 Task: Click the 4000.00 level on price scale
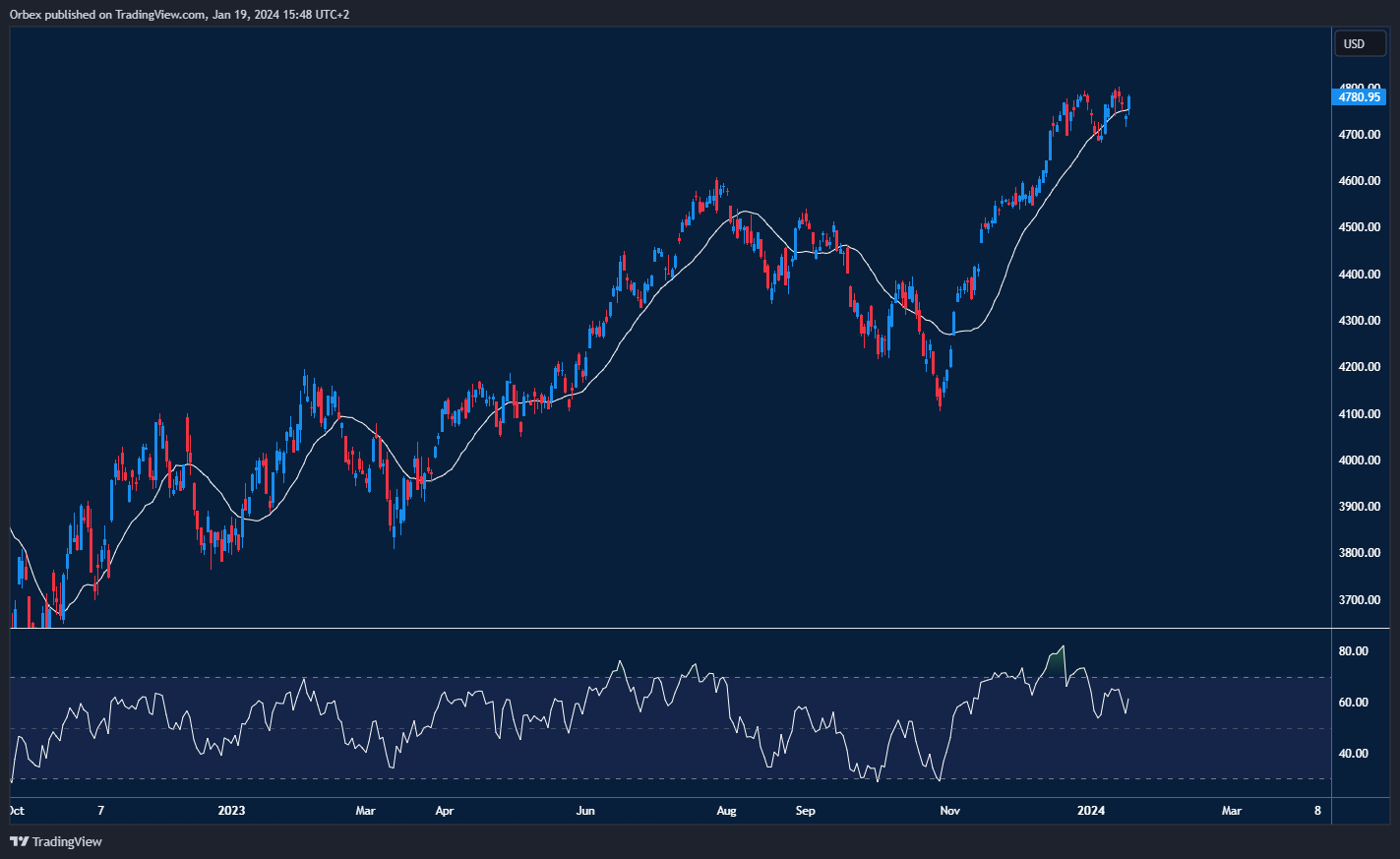1359,460
